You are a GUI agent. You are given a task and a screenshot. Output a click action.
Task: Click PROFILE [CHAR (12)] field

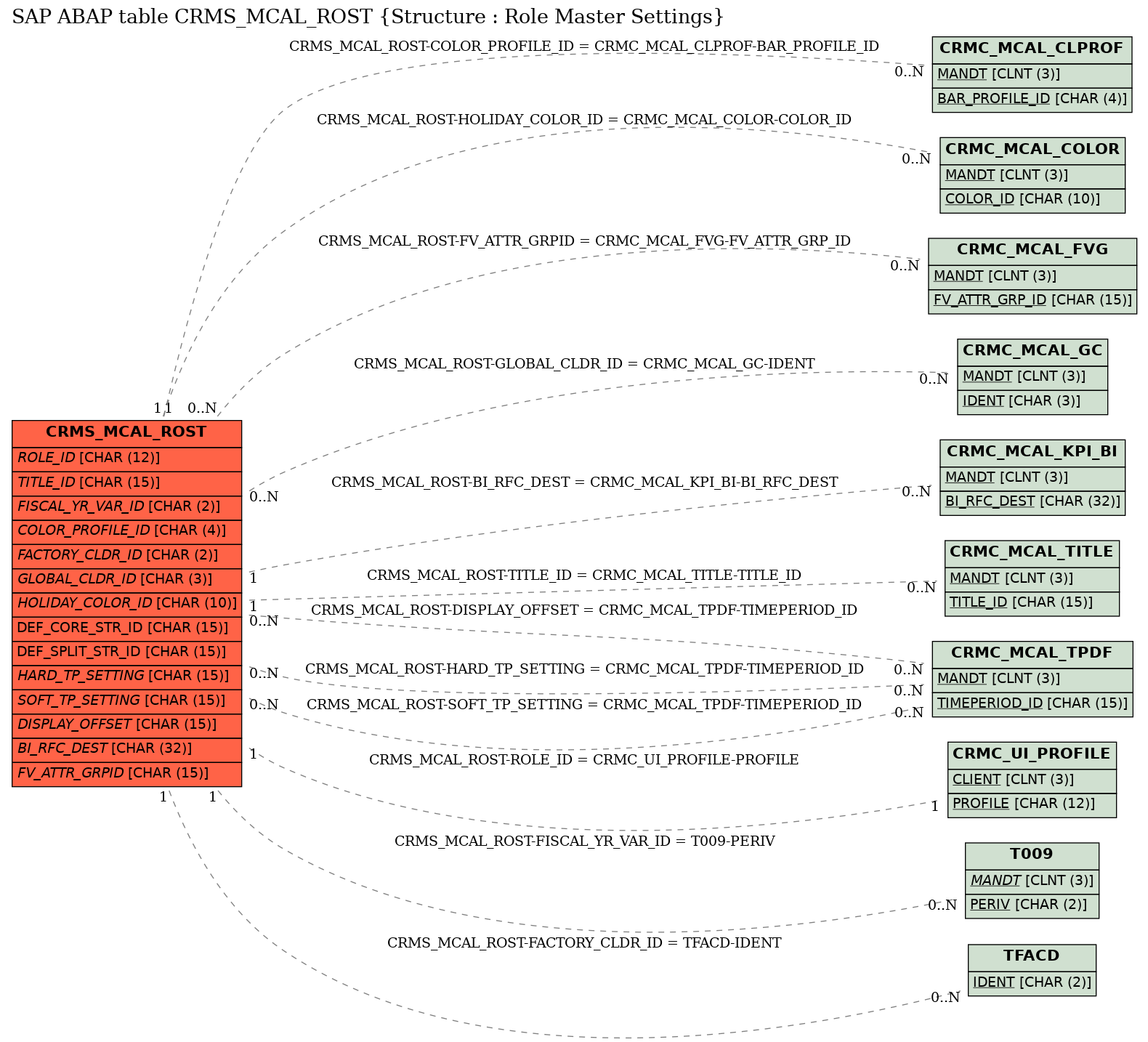(x=1032, y=804)
